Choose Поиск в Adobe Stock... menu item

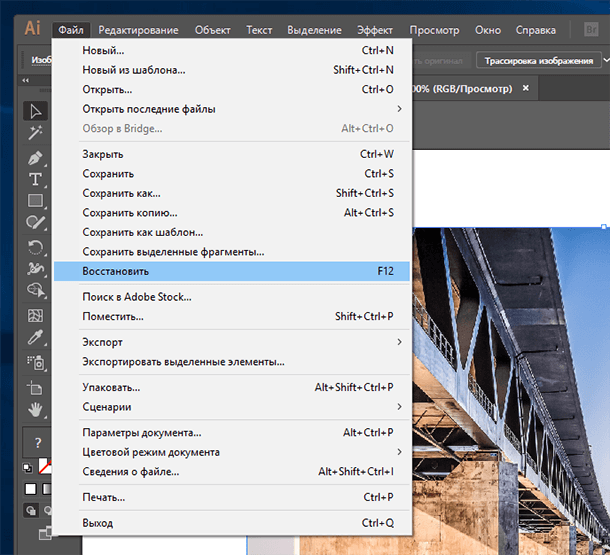click(x=232, y=297)
